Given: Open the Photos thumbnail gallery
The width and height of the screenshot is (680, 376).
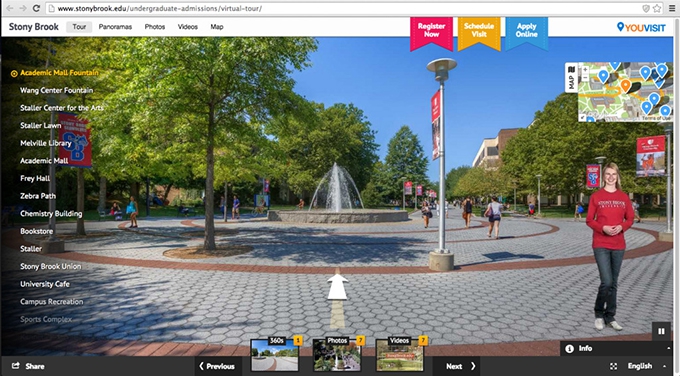Looking at the screenshot, I should (337, 354).
